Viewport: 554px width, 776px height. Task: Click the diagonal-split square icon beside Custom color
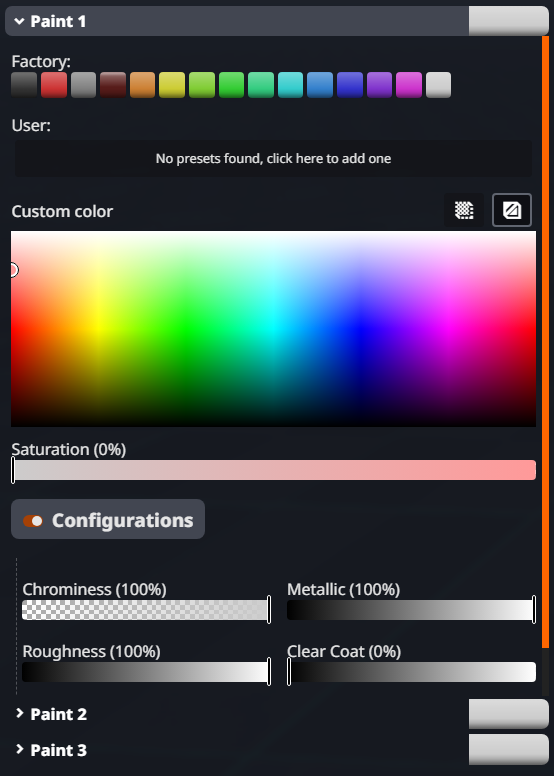[x=512, y=210]
